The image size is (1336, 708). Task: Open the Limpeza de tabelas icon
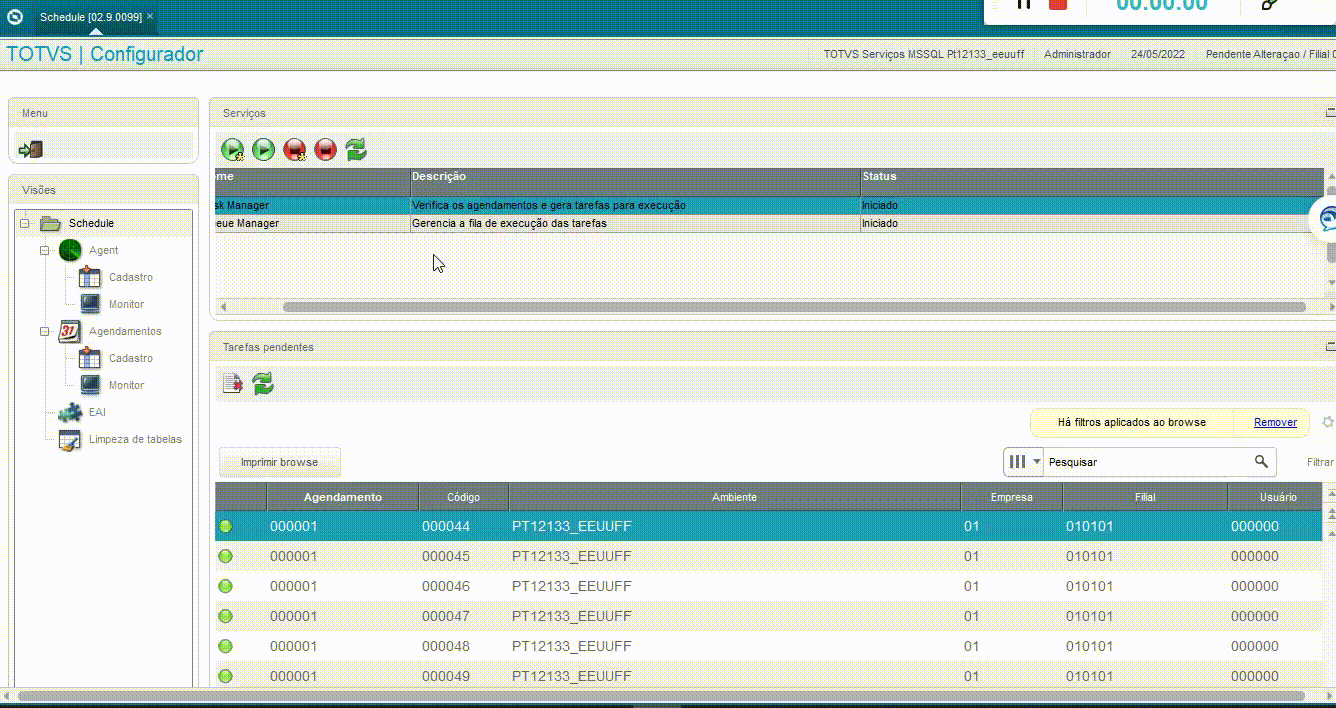tap(70, 439)
